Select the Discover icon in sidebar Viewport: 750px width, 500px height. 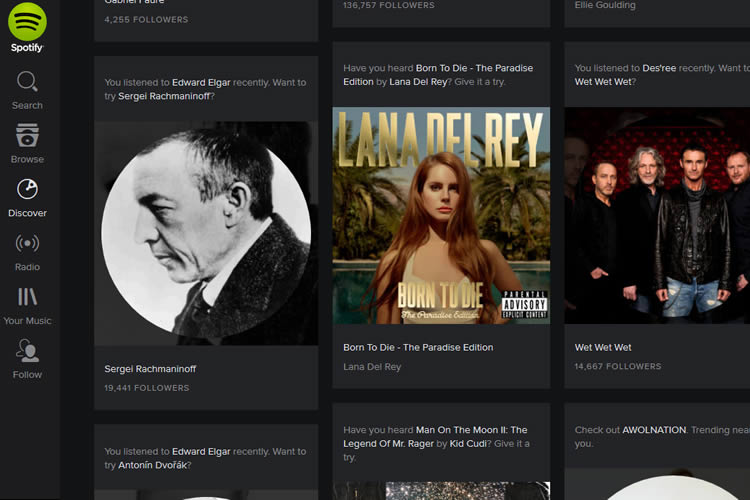(27, 190)
